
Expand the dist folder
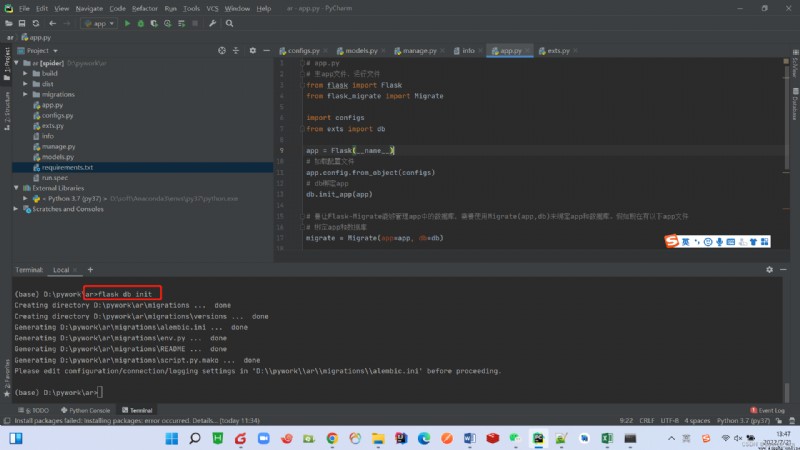pyautogui.click(x=26, y=84)
